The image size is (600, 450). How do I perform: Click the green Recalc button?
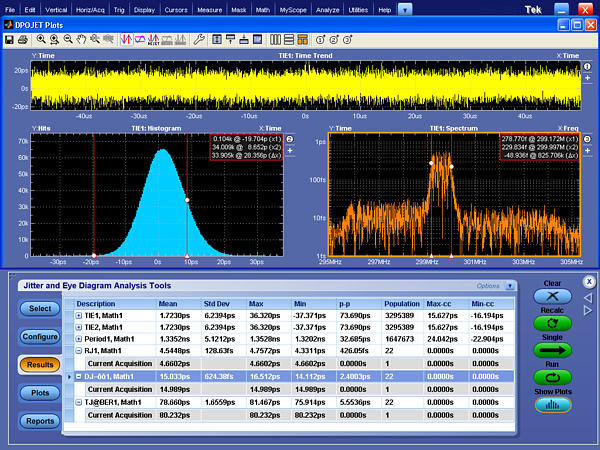tap(552, 324)
